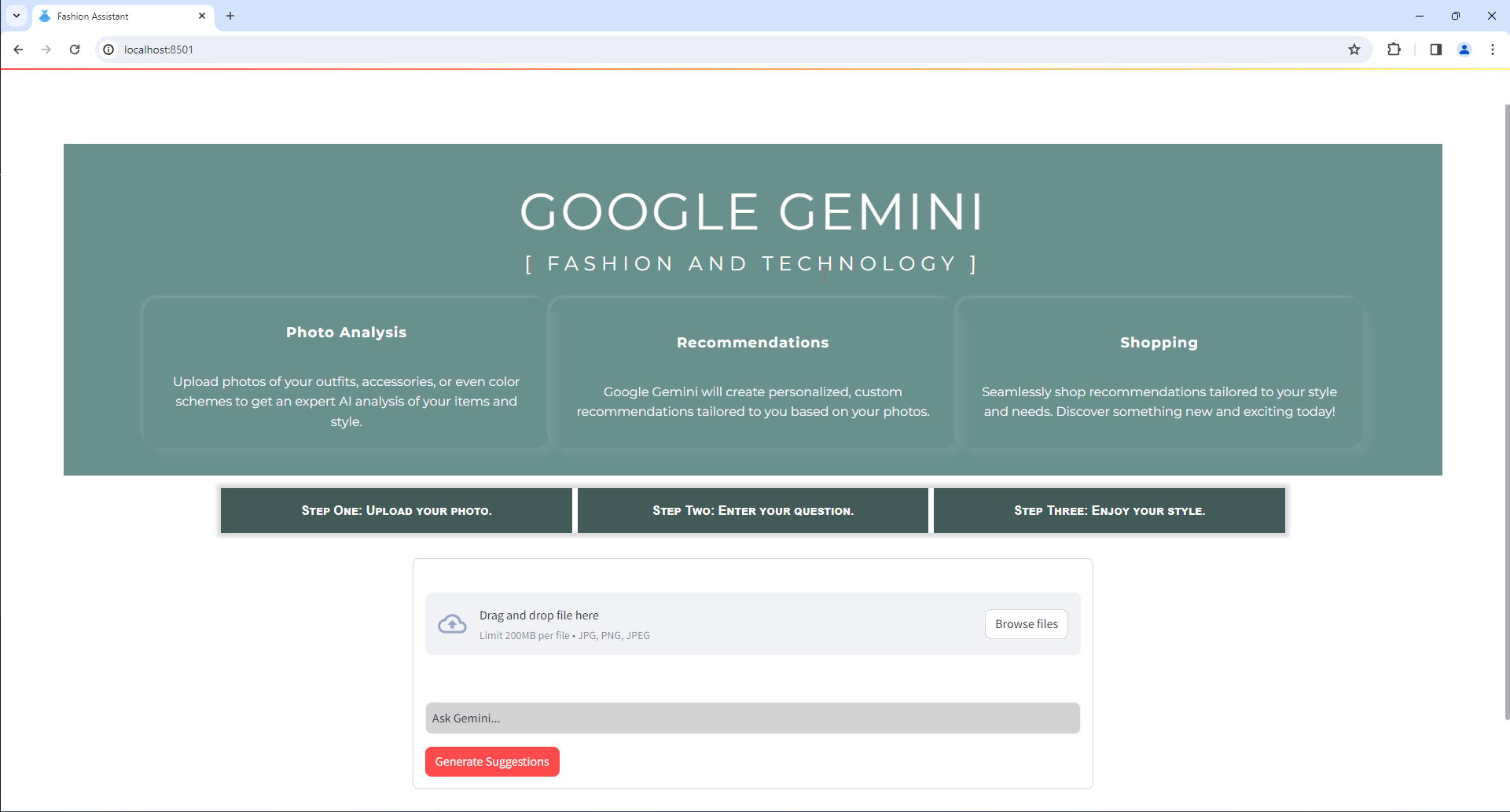Screen dimensions: 1510x812
Task: Reload the Fashion Assistant page
Action: coord(75,50)
